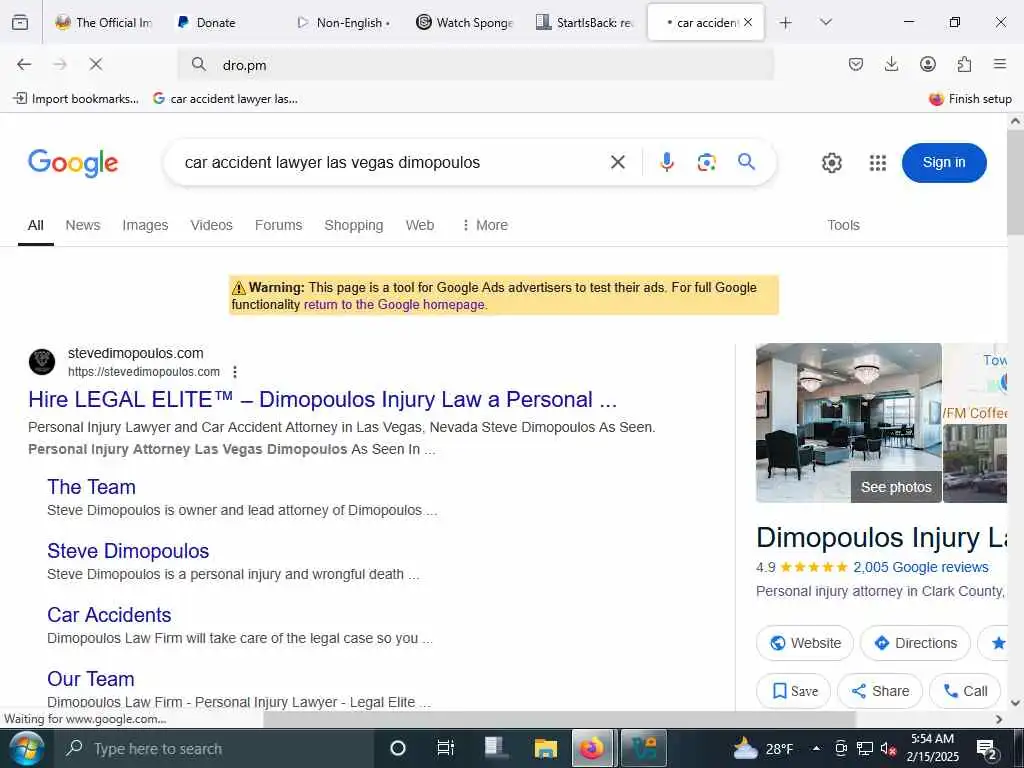Open Firefox View tab list icon

click(x=20, y=23)
